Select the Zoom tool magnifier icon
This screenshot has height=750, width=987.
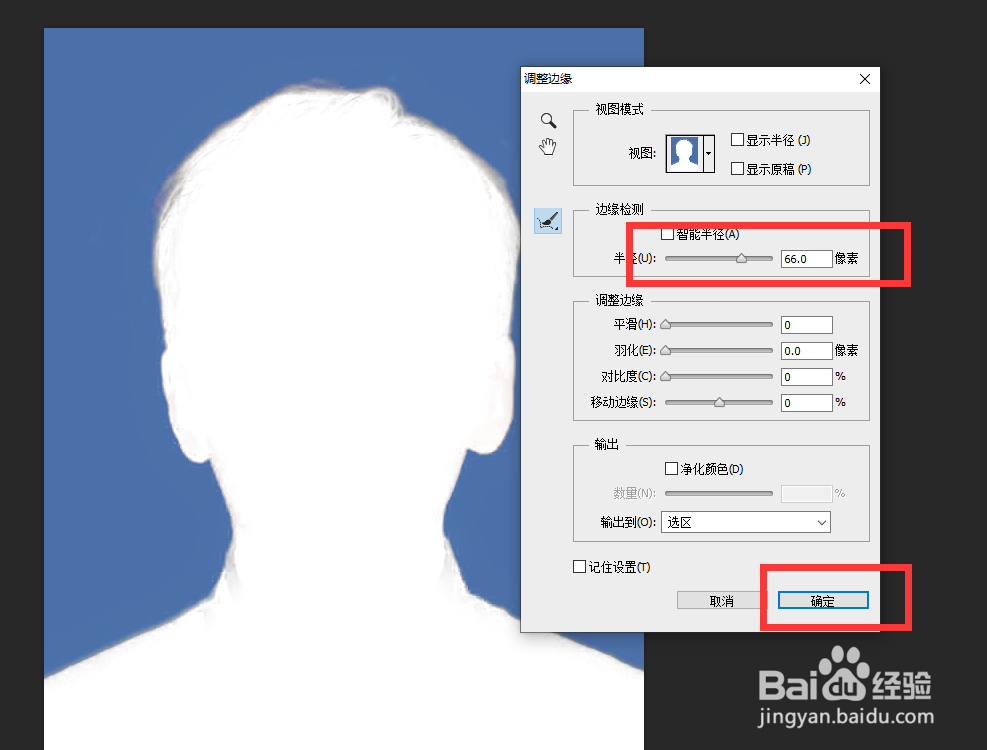[547, 120]
